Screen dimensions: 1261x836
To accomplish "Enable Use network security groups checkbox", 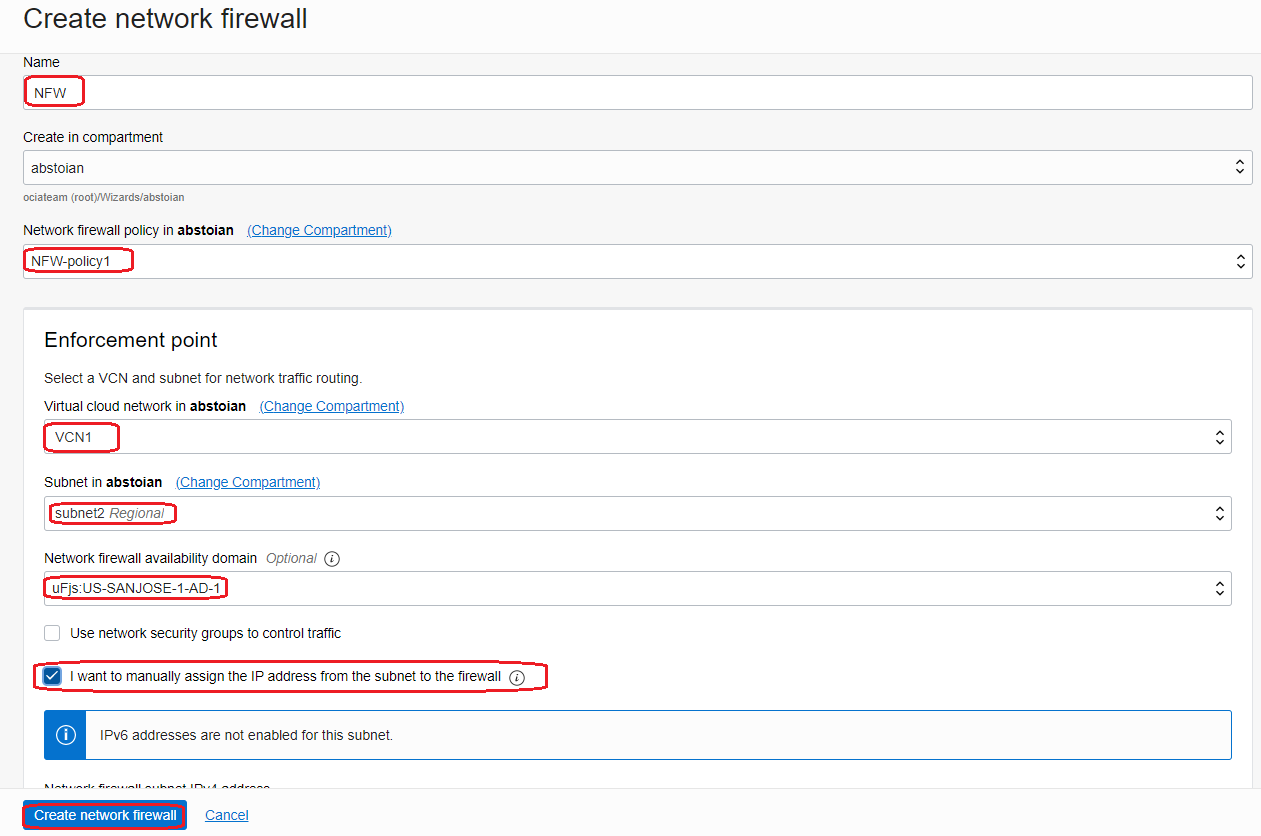I will click(52, 633).
